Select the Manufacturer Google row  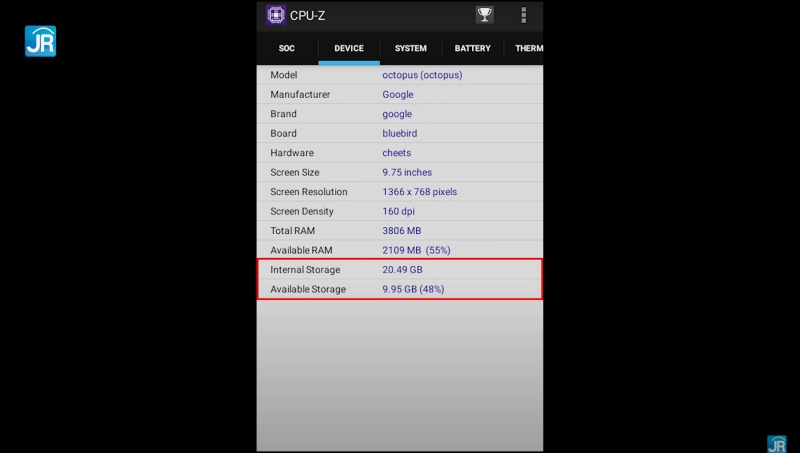point(399,95)
